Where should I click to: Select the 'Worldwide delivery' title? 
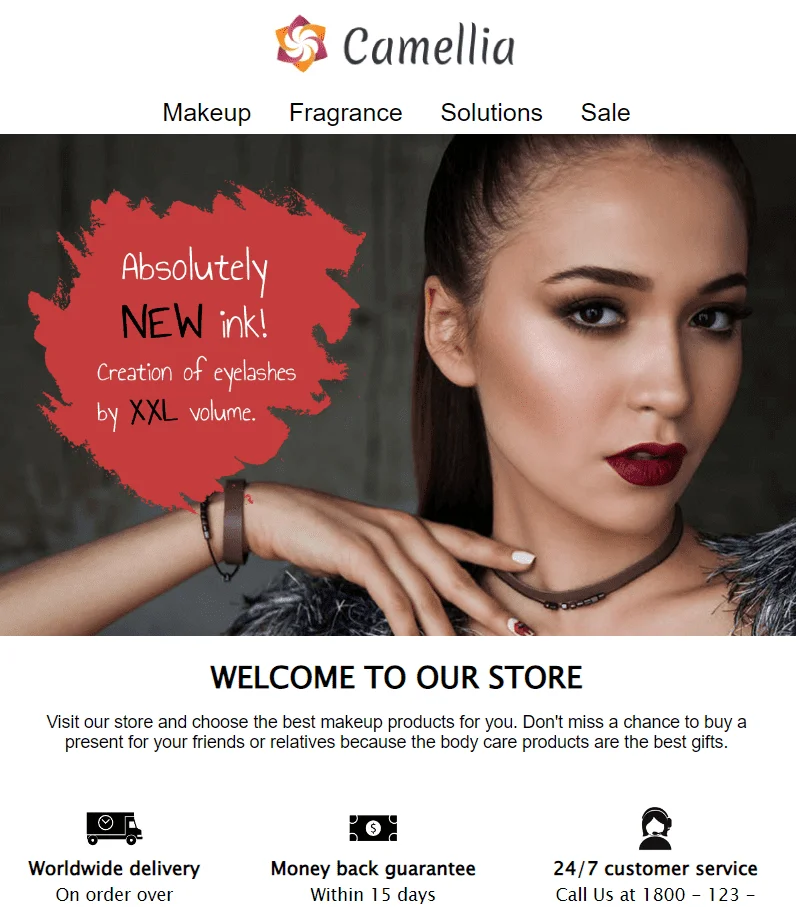(x=114, y=868)
